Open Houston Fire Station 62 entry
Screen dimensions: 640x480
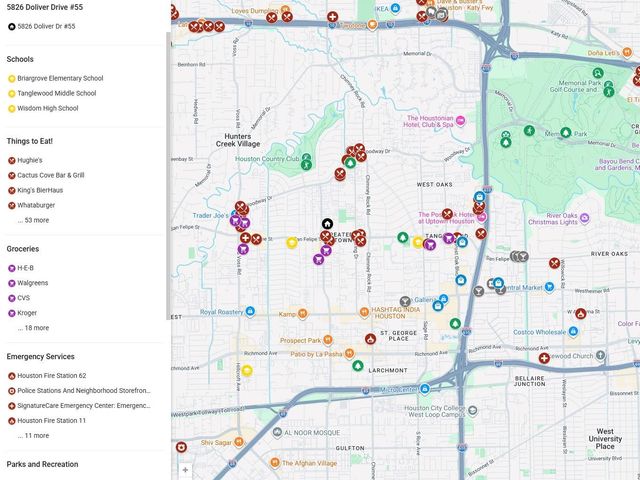52,376
